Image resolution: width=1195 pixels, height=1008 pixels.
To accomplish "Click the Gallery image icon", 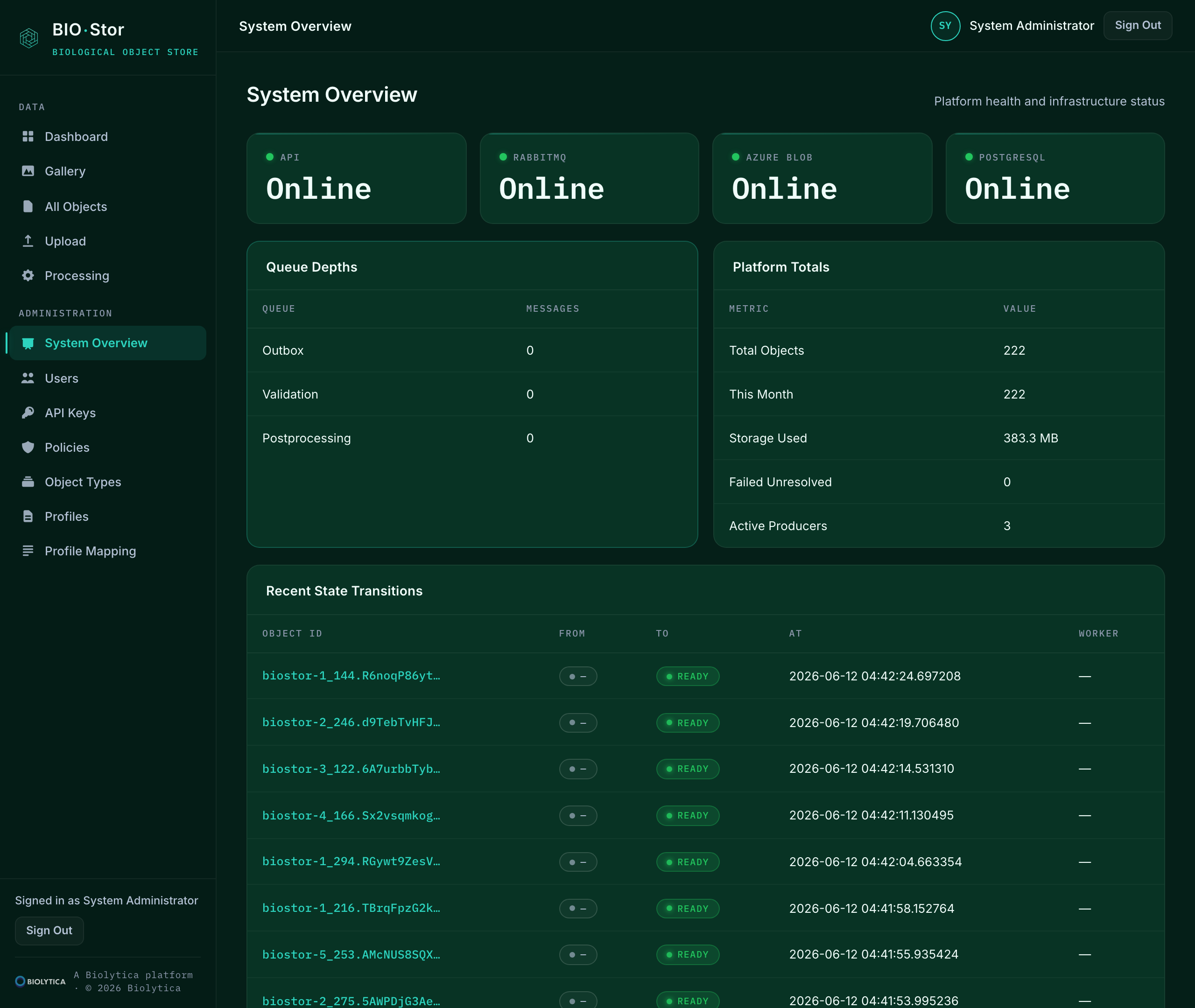I will click(x=28, y=171).
